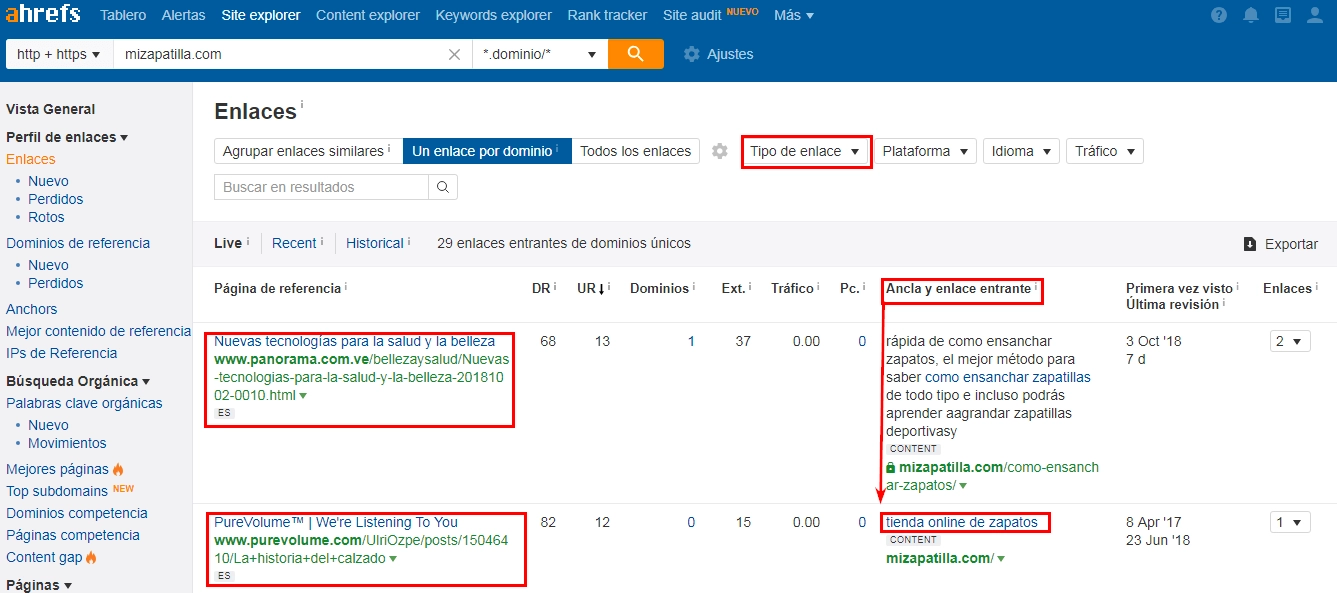Click the flame icon next to Content gap
Screen dimensions: 1337x593
click(91, 557)
